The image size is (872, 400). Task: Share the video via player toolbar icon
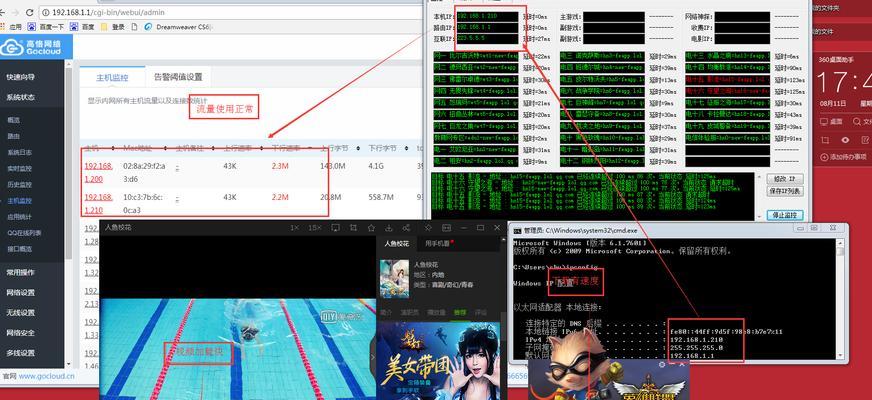tap(407, 228)
